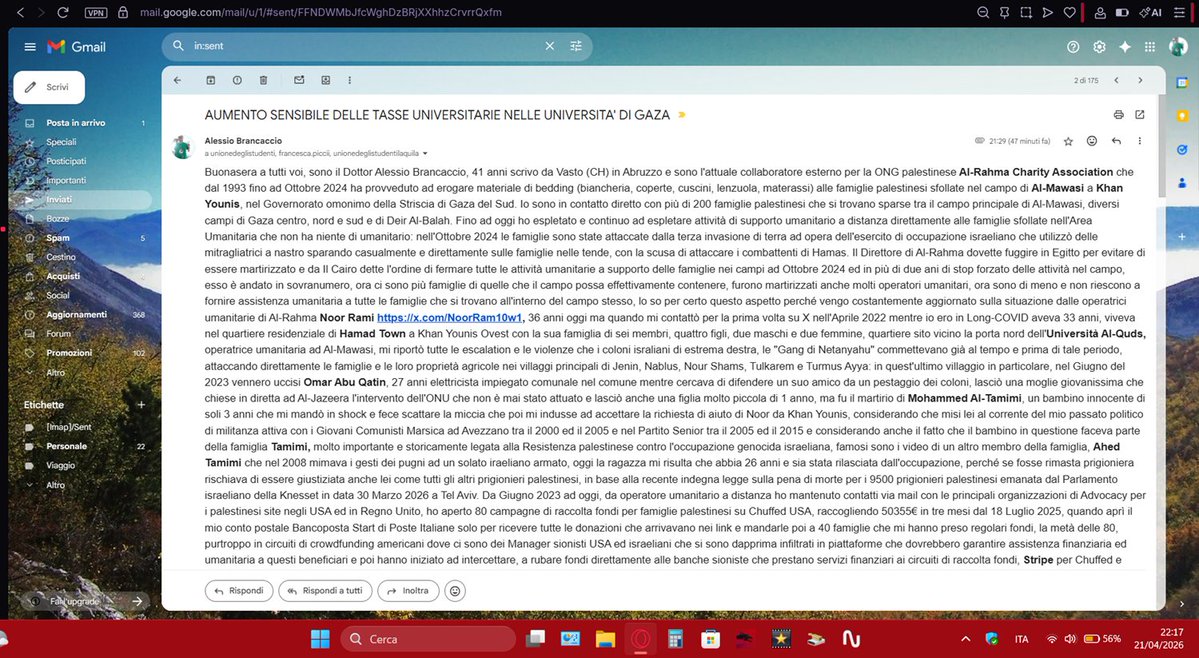1199x658 pixels.
Task: Expand the recipient details arrow
Action: coord(425,154)
